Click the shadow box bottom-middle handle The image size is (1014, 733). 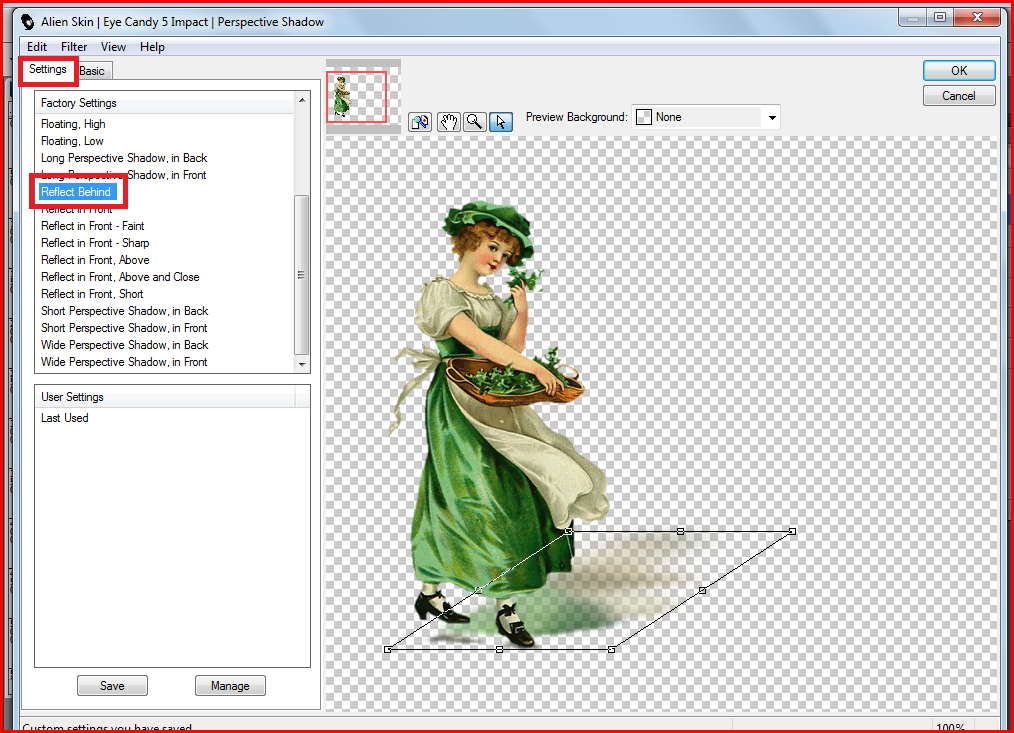[499, 649]
